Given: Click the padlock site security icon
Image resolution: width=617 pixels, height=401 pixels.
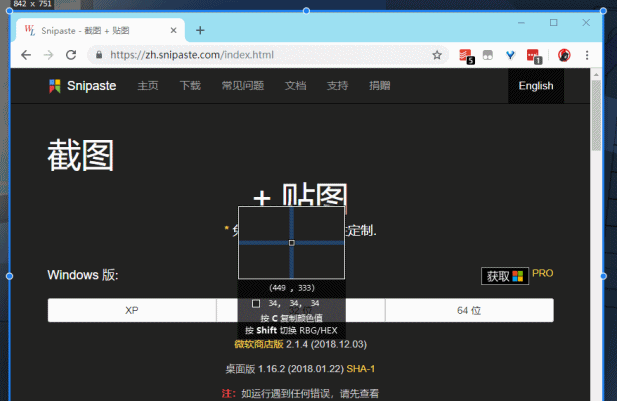Looking at the screenshot, I should pos(99,55).
